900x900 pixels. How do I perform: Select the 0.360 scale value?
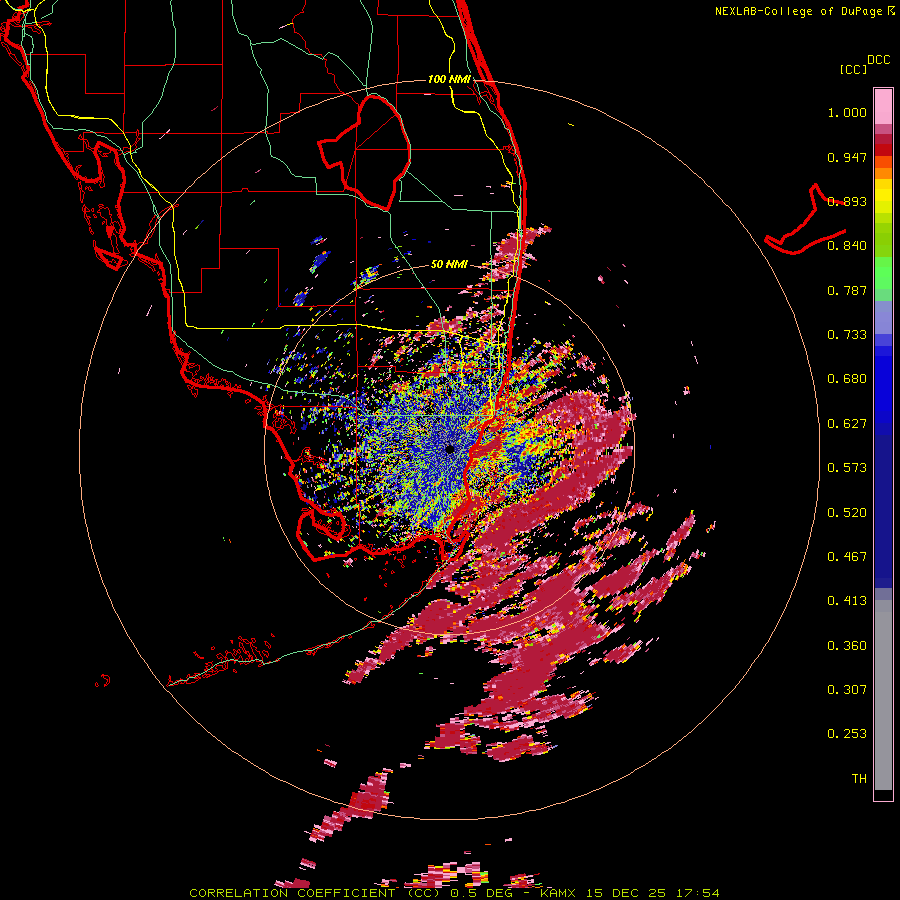pyautogui.click(x=847, y=645)
